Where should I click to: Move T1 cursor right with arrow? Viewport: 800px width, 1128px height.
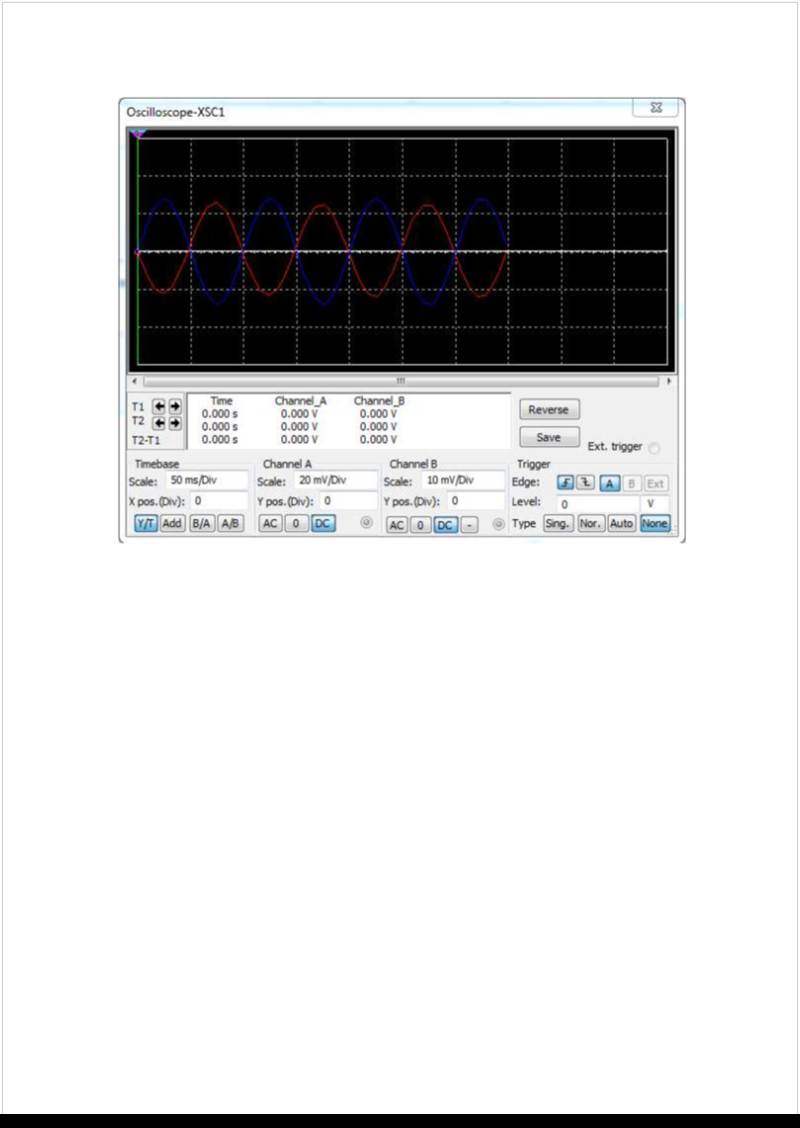pos(175,407)
